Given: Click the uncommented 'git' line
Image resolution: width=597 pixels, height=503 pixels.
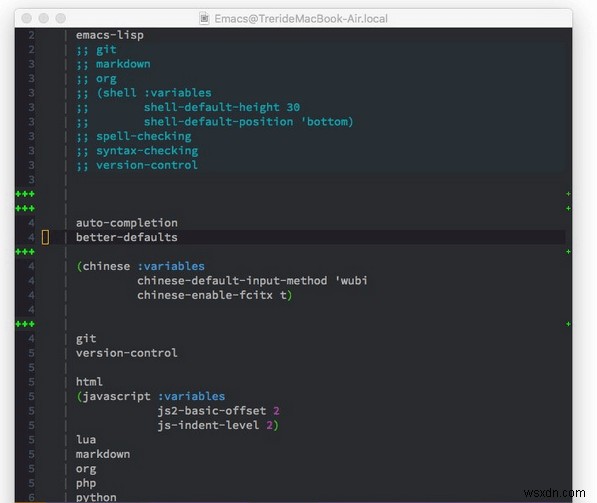Looking at the screenshot, I should coord(86,339).
